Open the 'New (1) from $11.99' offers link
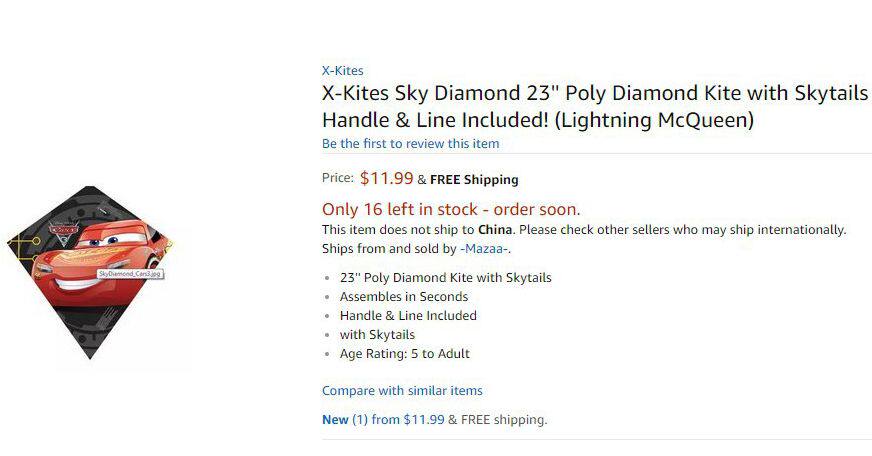The height and width of the screenshot is (456, 872). pos(383,420)
